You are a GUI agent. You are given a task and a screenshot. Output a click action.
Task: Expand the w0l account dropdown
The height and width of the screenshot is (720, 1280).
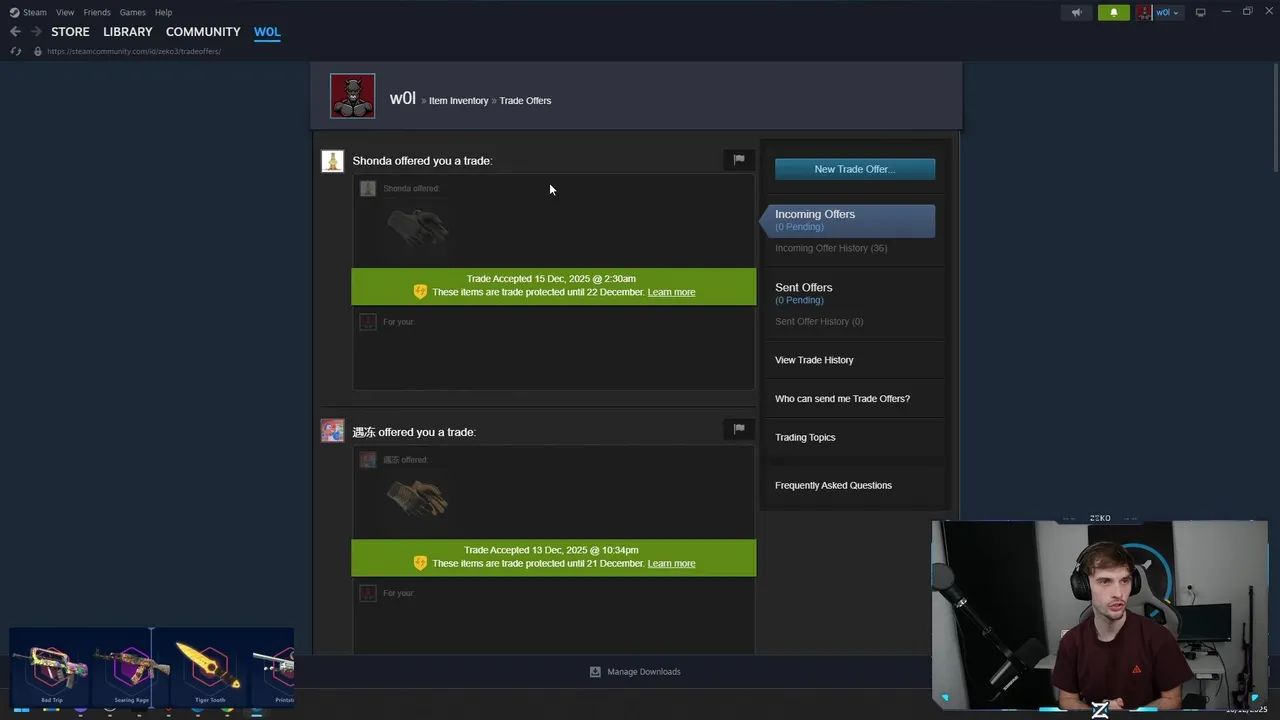click(x=1168, y=12)
